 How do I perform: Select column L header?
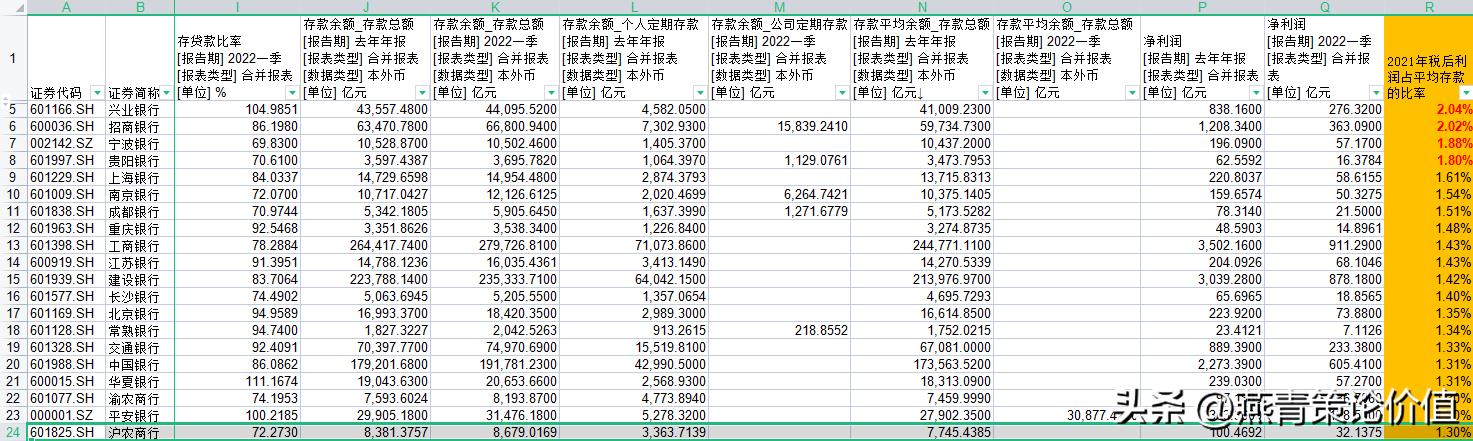pos(633,7)
